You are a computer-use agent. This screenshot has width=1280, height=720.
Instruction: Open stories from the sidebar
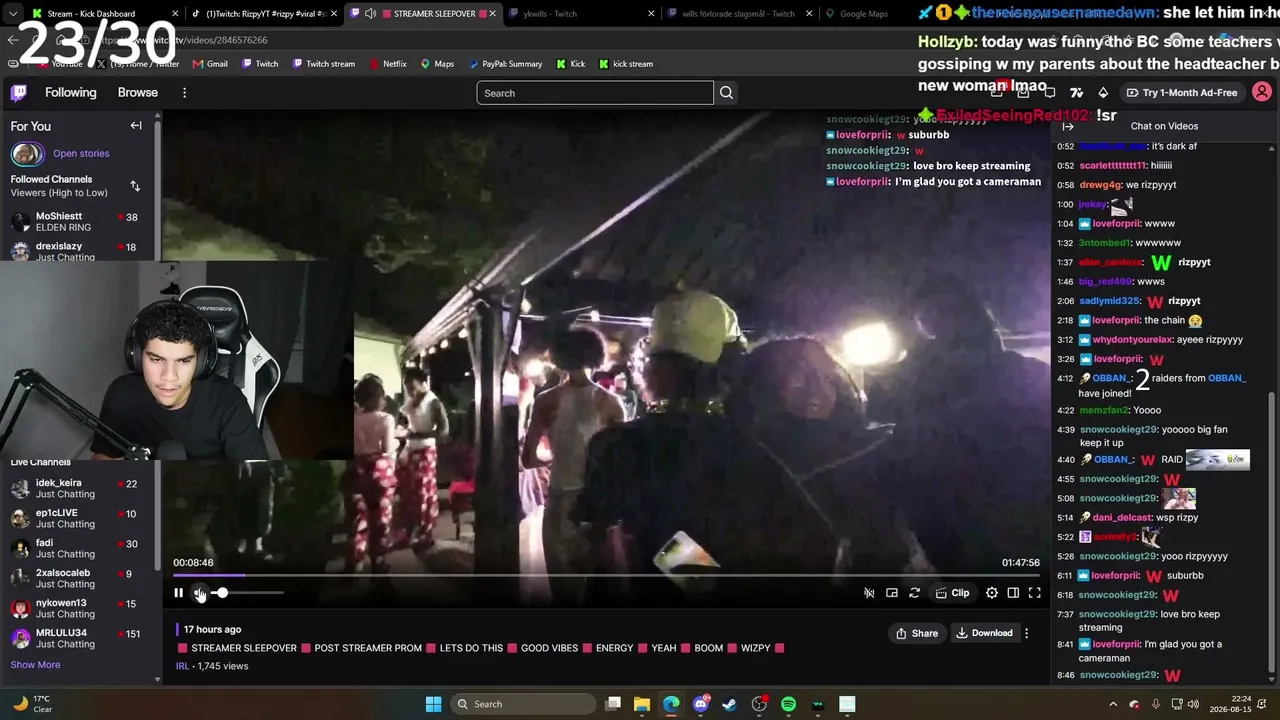[x=81, y=154]
